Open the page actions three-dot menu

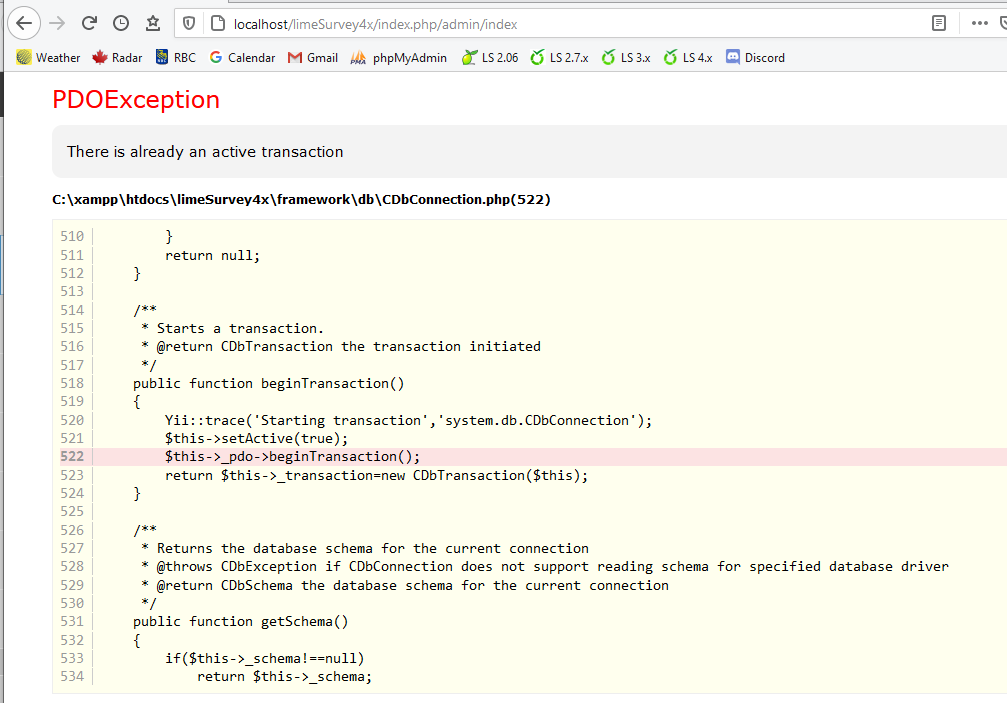[x=979, y=23]
